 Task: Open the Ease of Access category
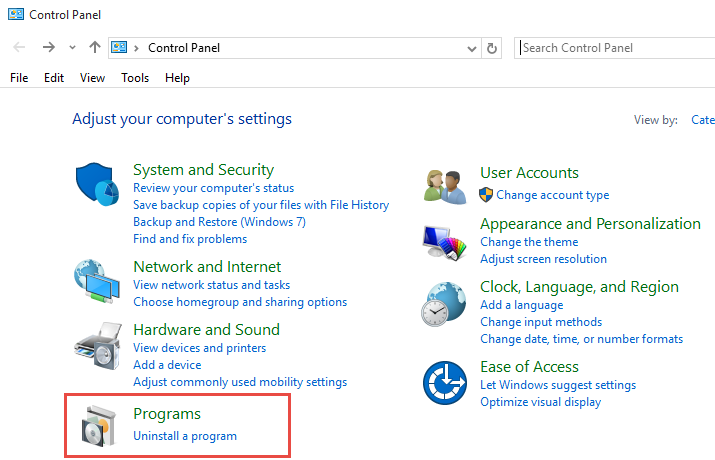pos(529,367)
